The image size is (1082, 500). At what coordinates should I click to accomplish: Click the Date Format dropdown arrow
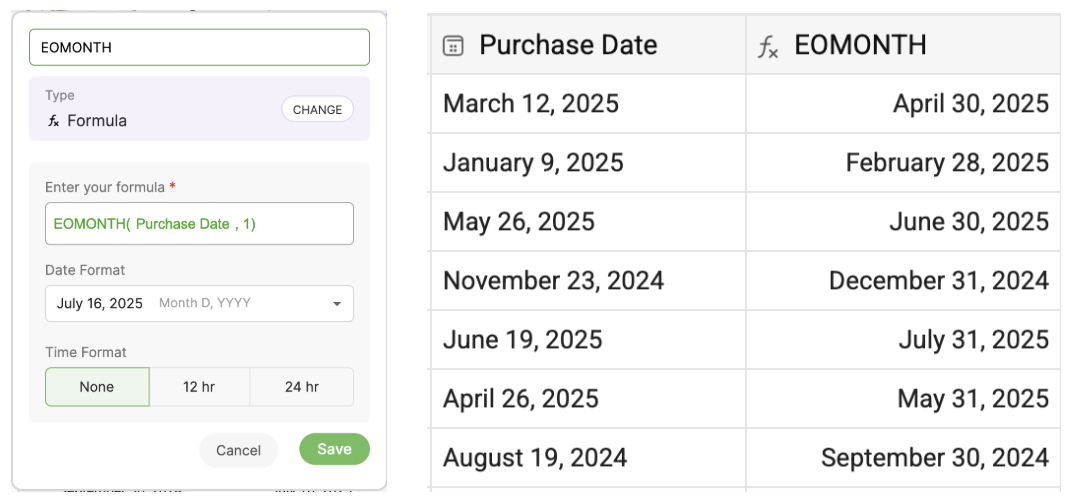(337, 304)
